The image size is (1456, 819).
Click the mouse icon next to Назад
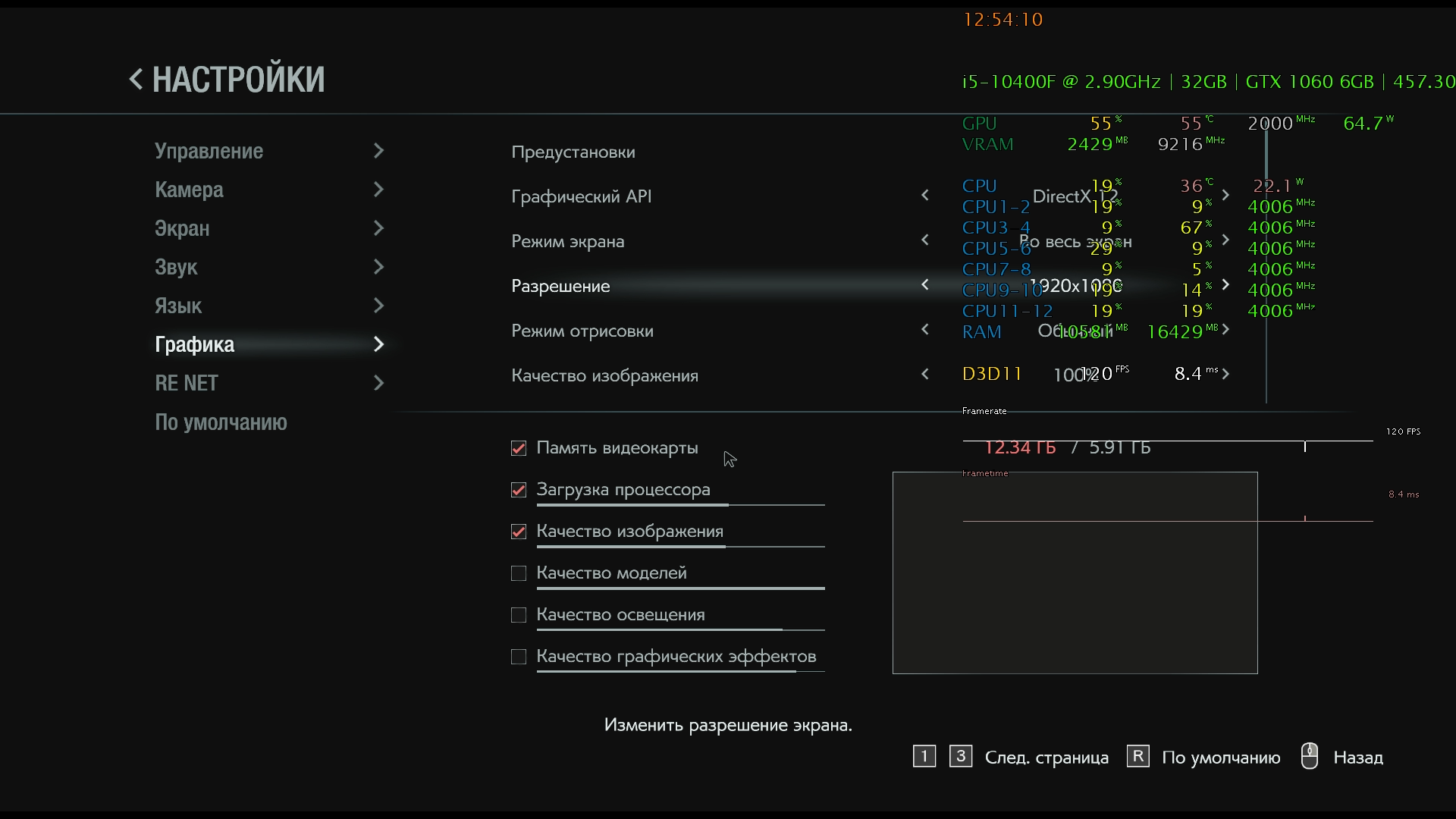pyautogui.click(x=1309, y=757)
